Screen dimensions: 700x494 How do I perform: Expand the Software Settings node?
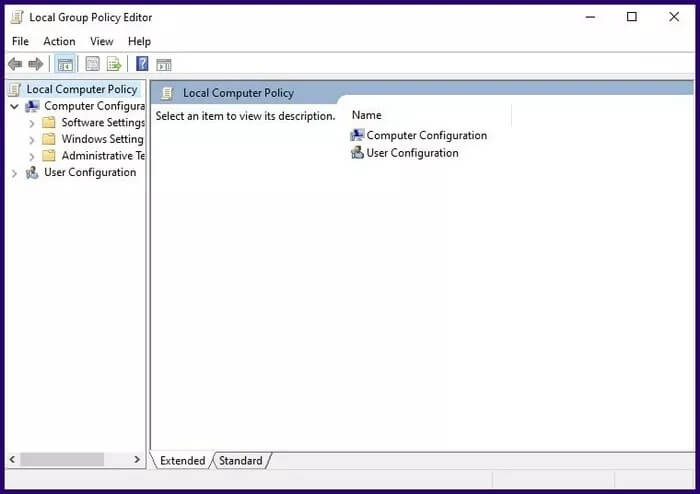31,123
